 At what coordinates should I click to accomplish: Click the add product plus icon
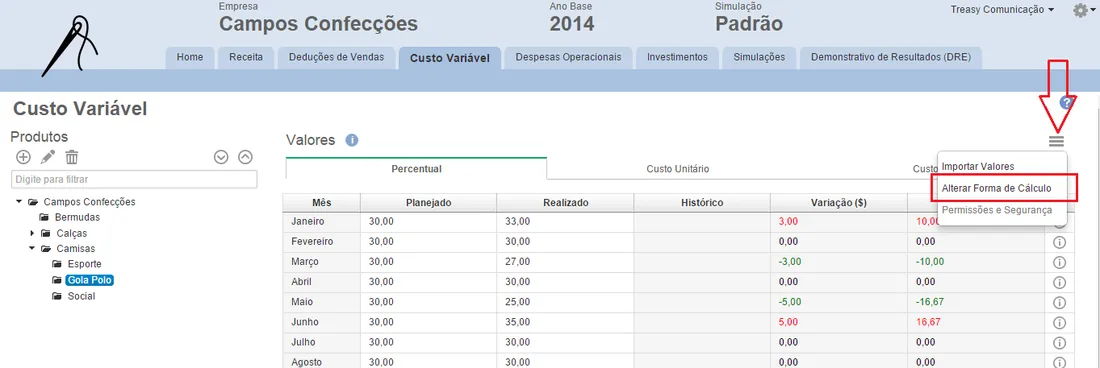[x=23, y=157]
